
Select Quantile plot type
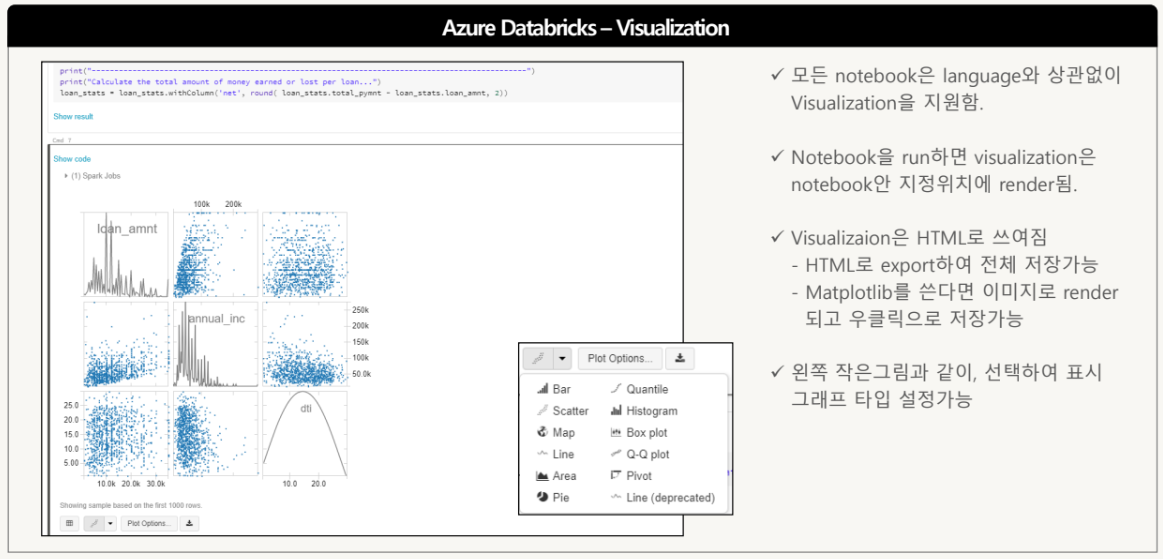(x=639, y=389)
